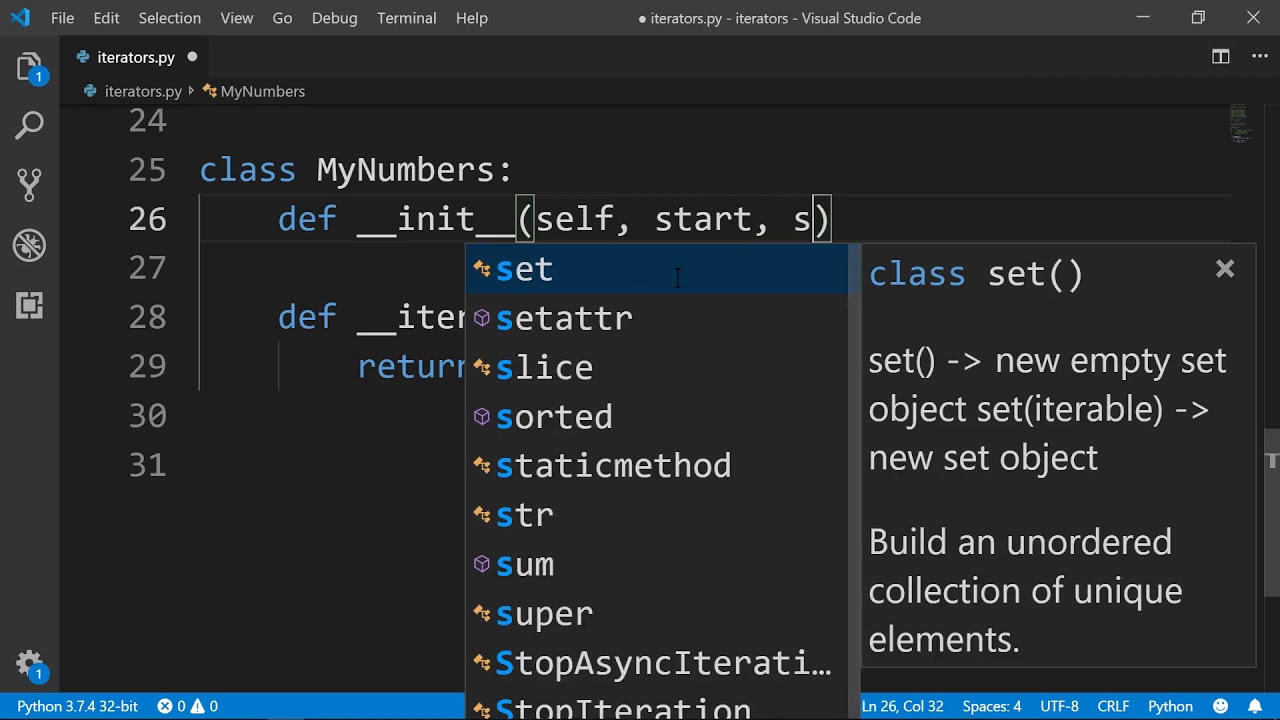Click Spaces: 4 indentation setting
This screenshot has width=1280, height=720.
pos(992,706)
